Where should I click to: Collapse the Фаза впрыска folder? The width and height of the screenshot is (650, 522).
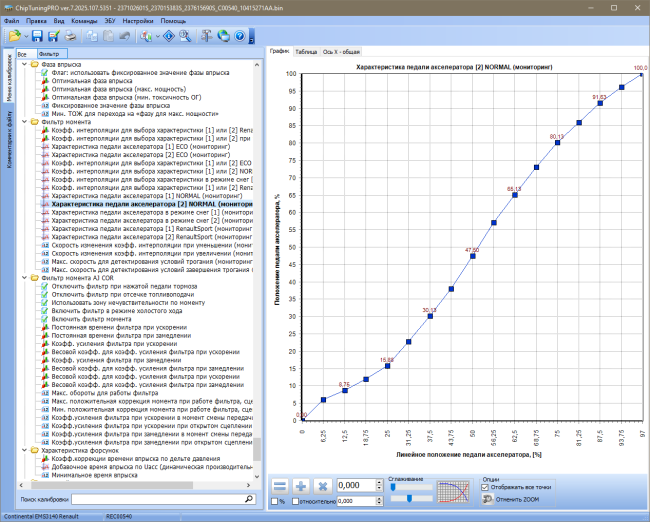24,64
